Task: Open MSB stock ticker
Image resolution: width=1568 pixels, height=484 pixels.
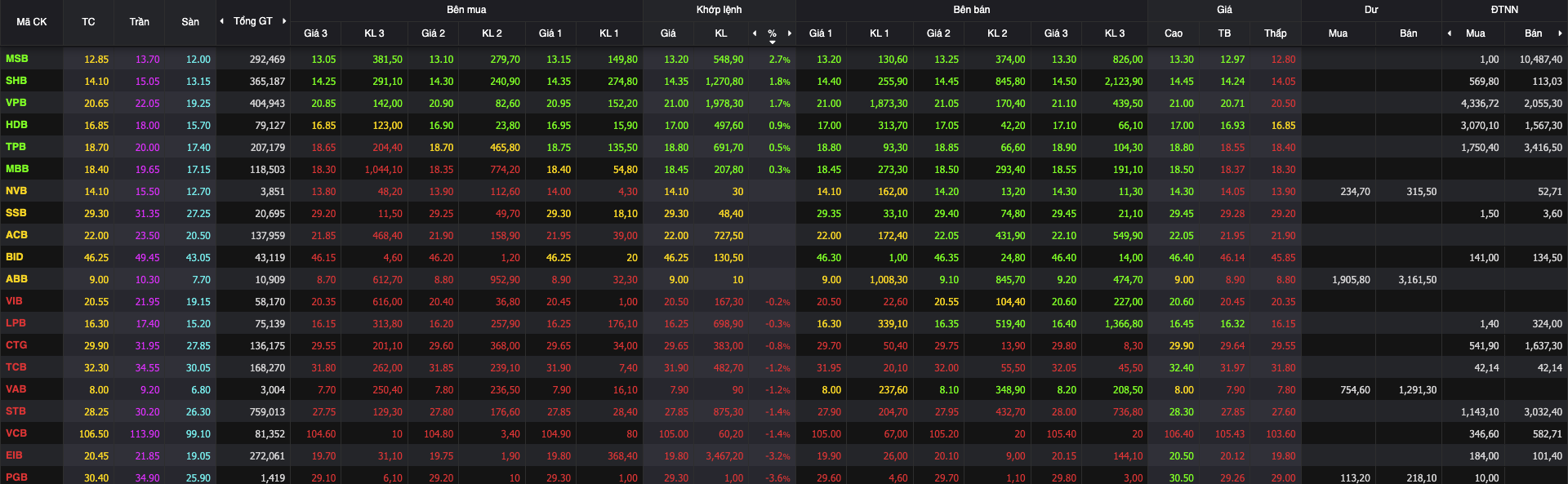Action: tap(17, 59)
